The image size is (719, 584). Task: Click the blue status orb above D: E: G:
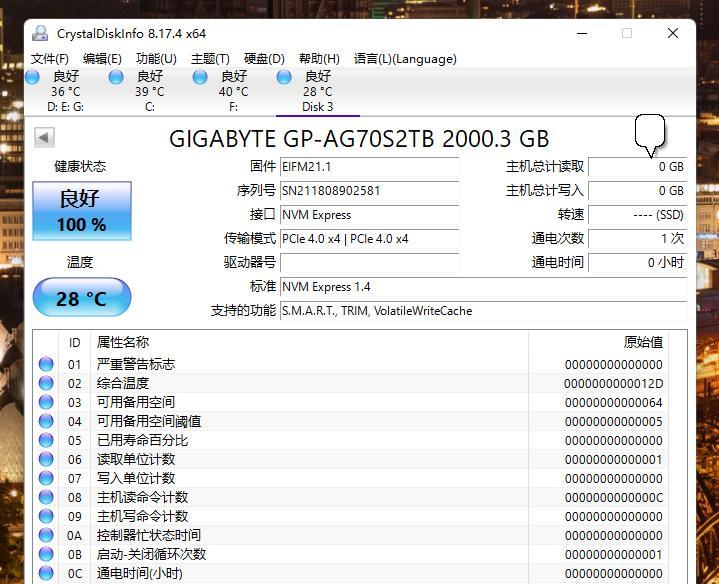pos(32,77)
